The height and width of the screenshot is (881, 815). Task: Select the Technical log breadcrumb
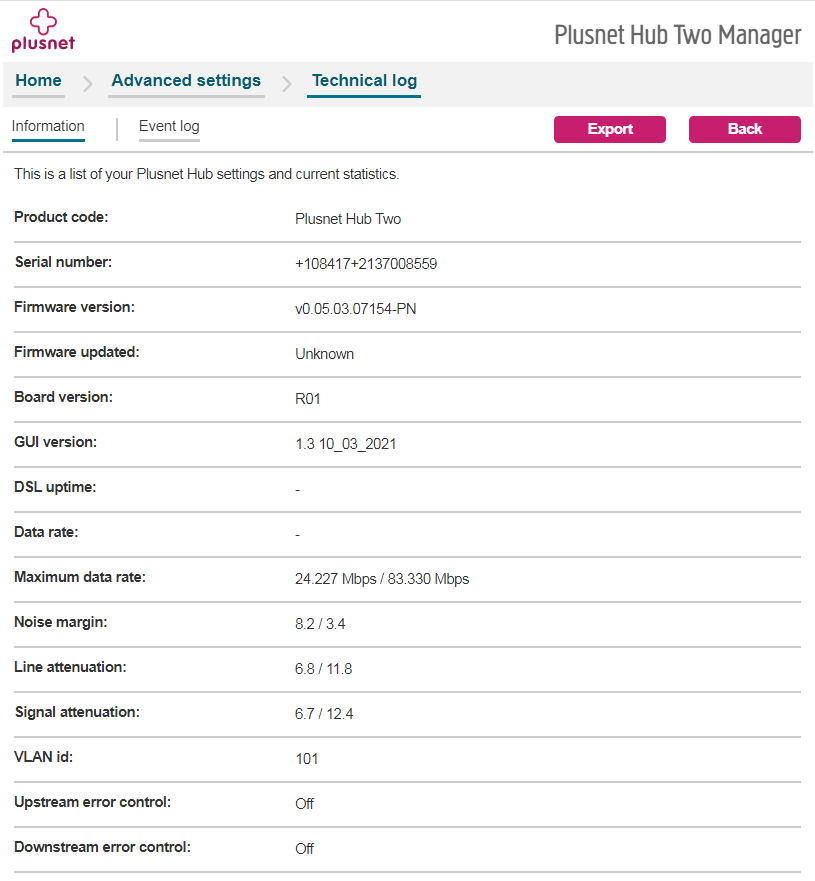tap(363, 80)
